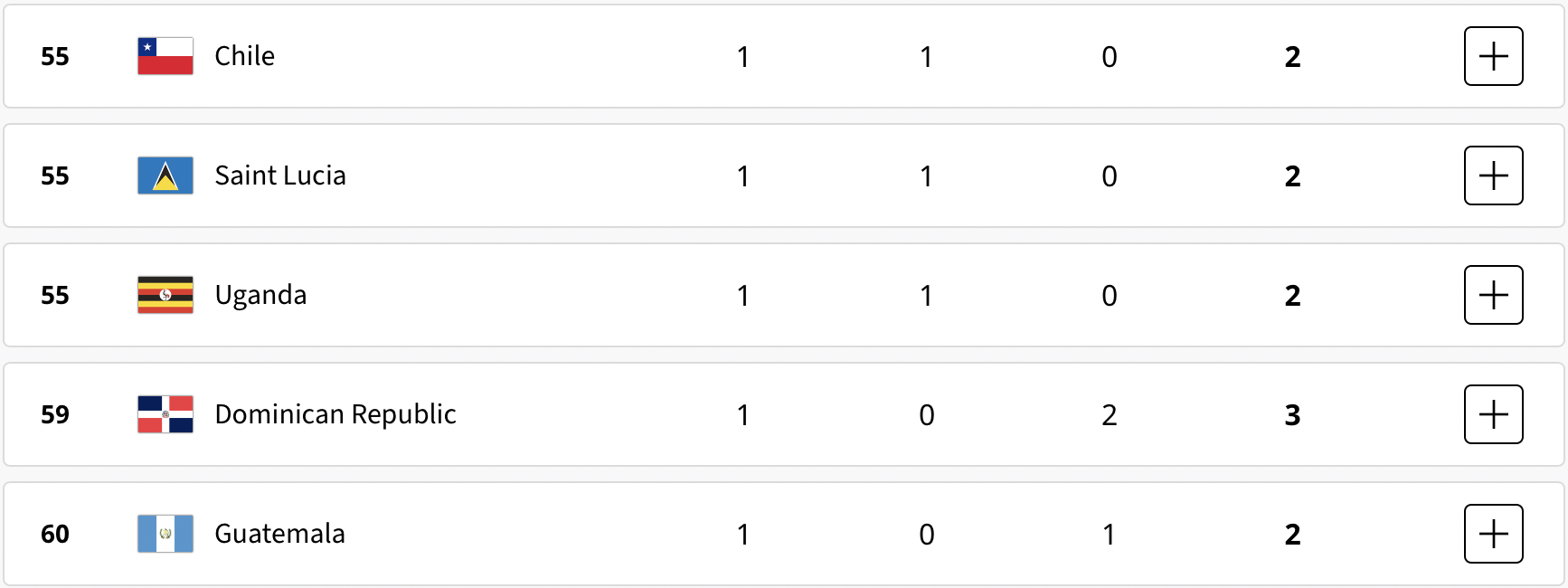Open the Chile country name
The height and width of the screenshot is (588, 1568).
pos(245,56)
